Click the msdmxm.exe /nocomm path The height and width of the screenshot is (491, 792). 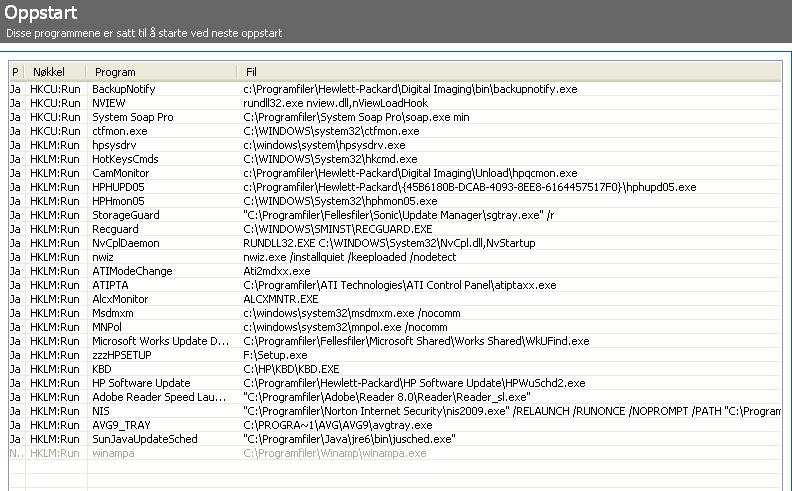tap(352, 313)
